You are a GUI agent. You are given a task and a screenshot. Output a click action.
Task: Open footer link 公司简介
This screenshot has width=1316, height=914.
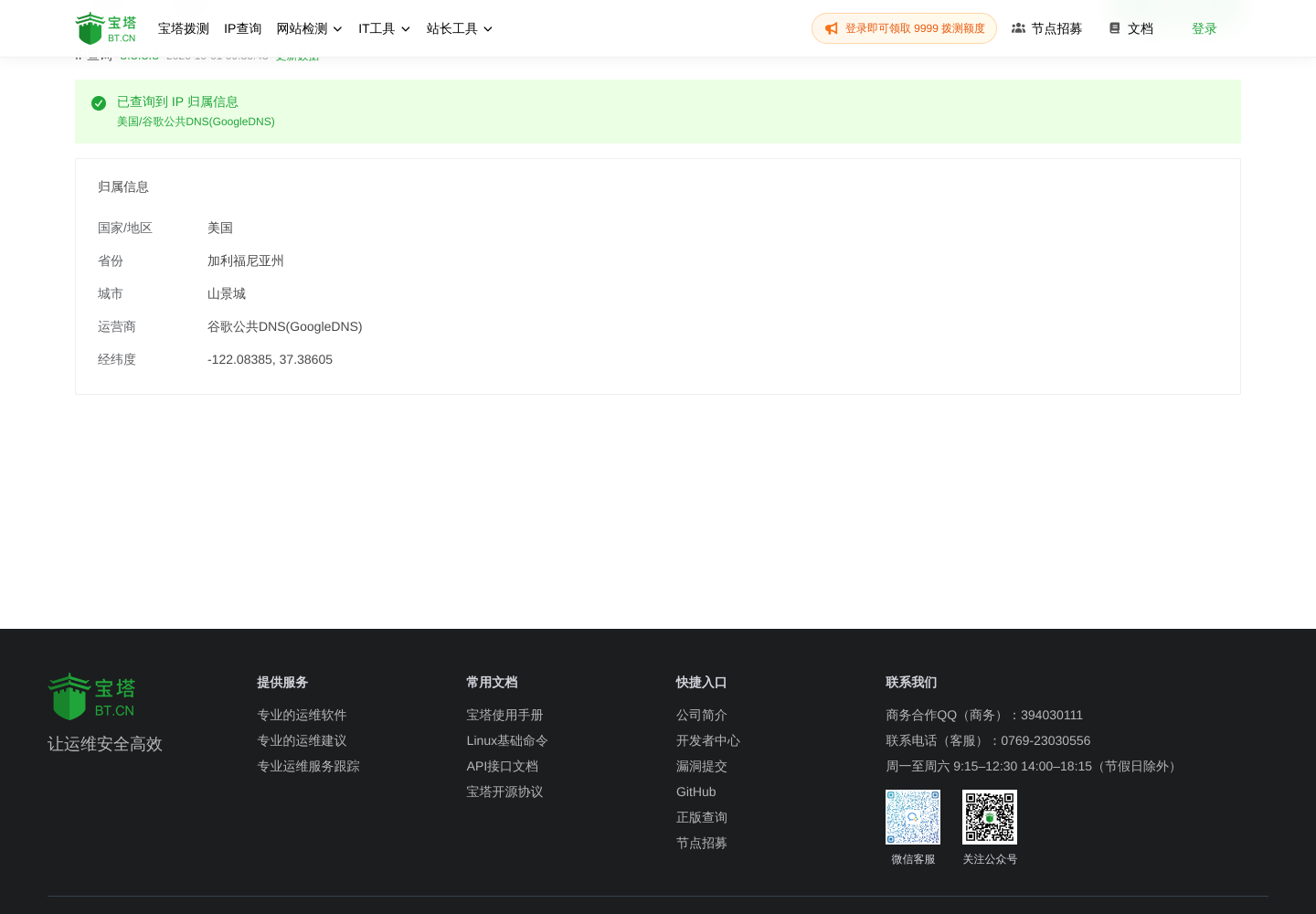click(702, 716)
